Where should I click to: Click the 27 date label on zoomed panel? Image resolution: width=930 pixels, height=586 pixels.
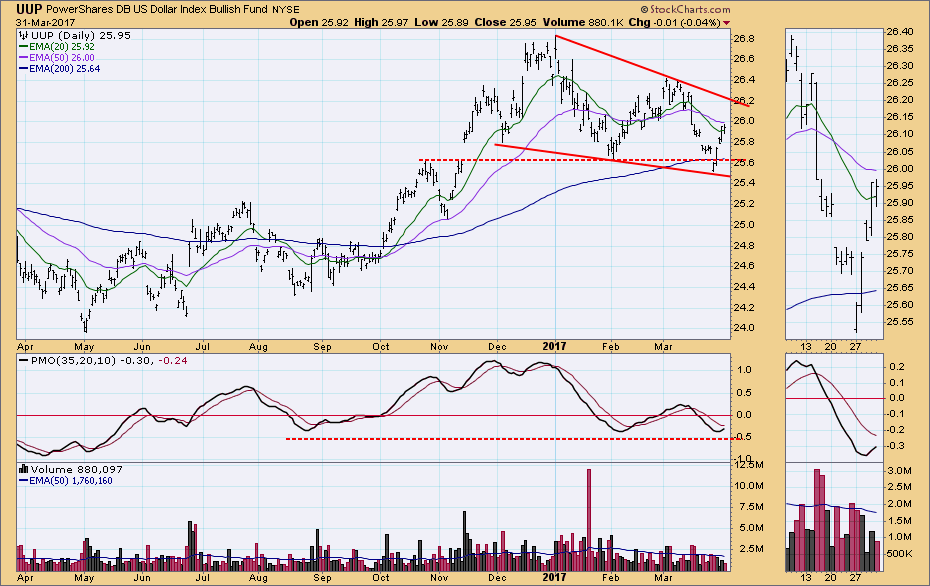coord(855,346)
